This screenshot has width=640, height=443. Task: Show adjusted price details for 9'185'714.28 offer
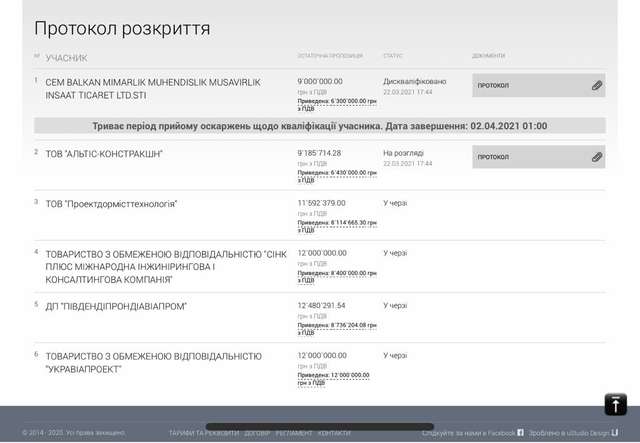(x=336, y=176)
